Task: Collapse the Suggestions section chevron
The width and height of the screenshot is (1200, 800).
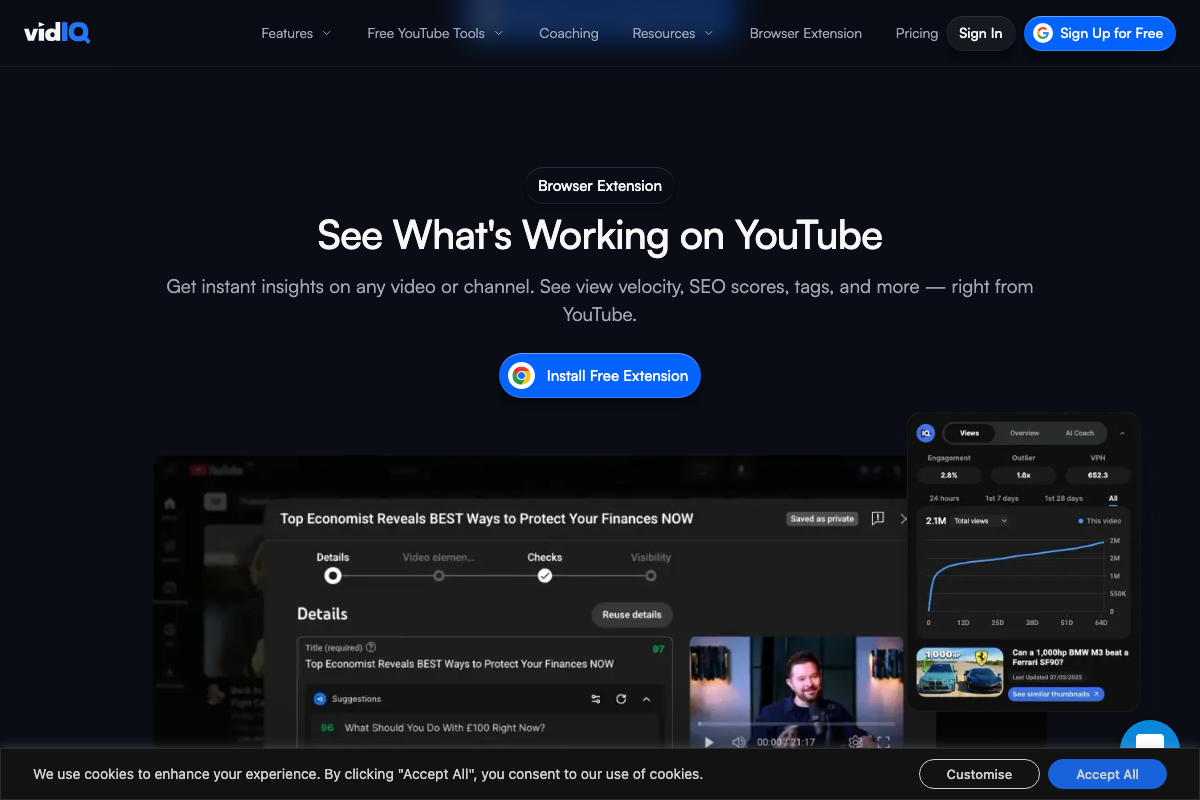Action: [x=646, y=699]
